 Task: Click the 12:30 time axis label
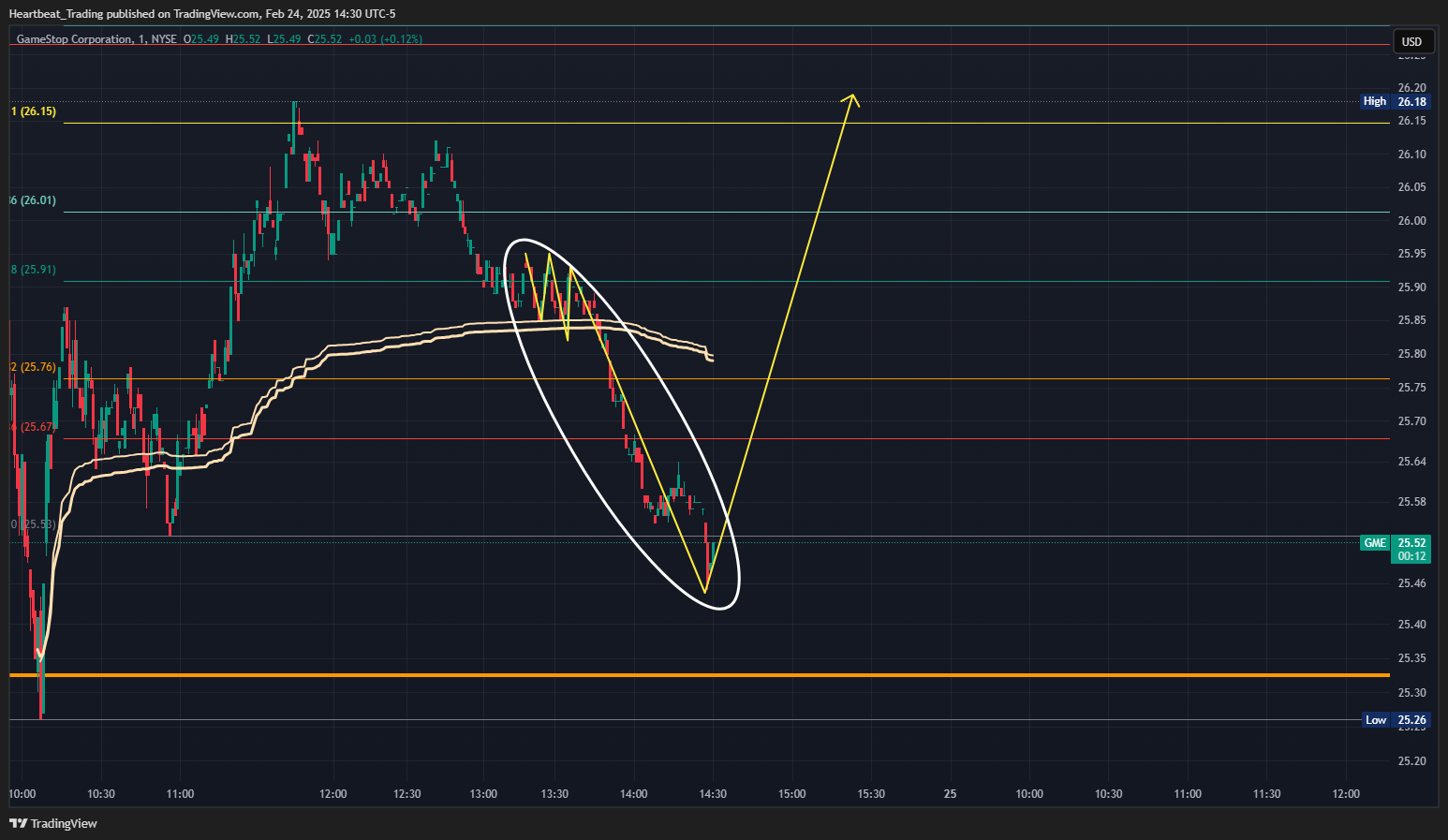(x=407, y=794)
